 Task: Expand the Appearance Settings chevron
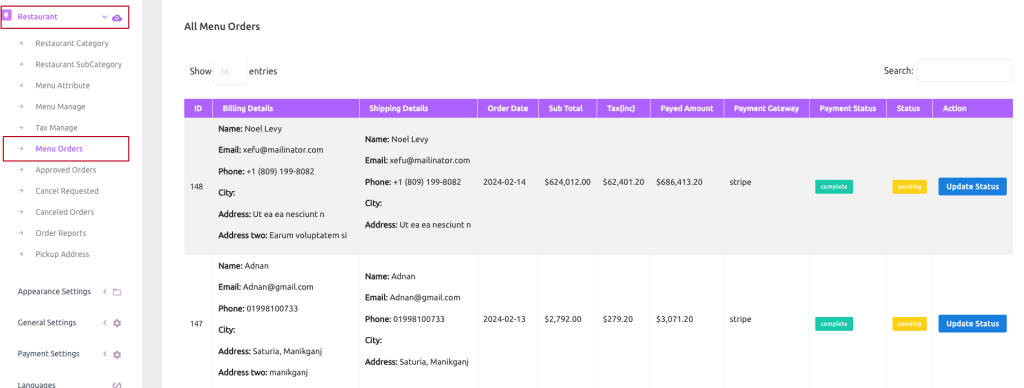pos(105,291)
